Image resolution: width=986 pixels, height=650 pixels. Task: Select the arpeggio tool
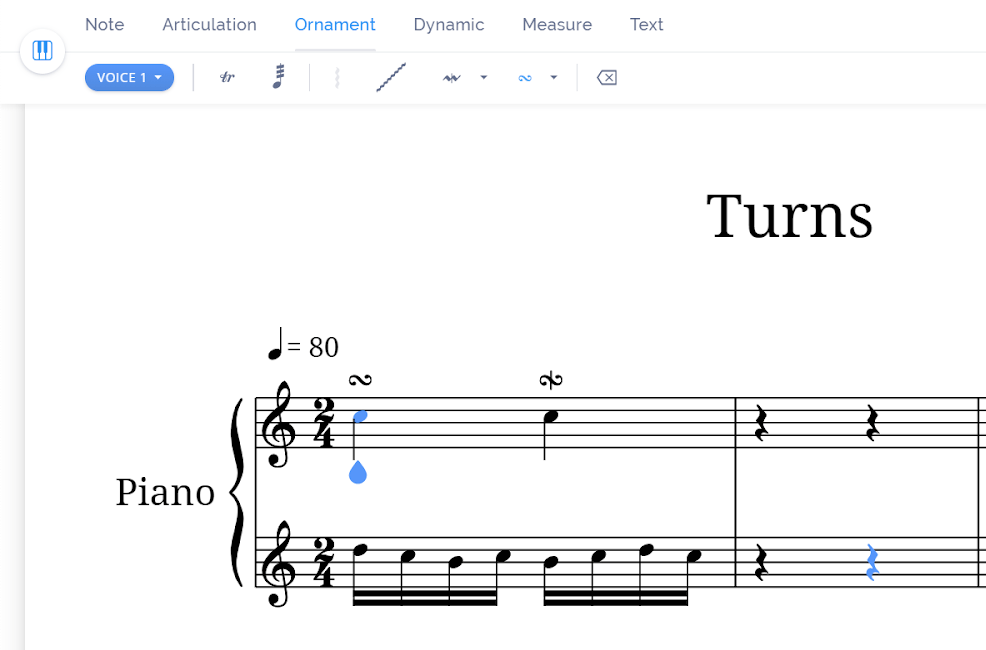pos(337,77)
